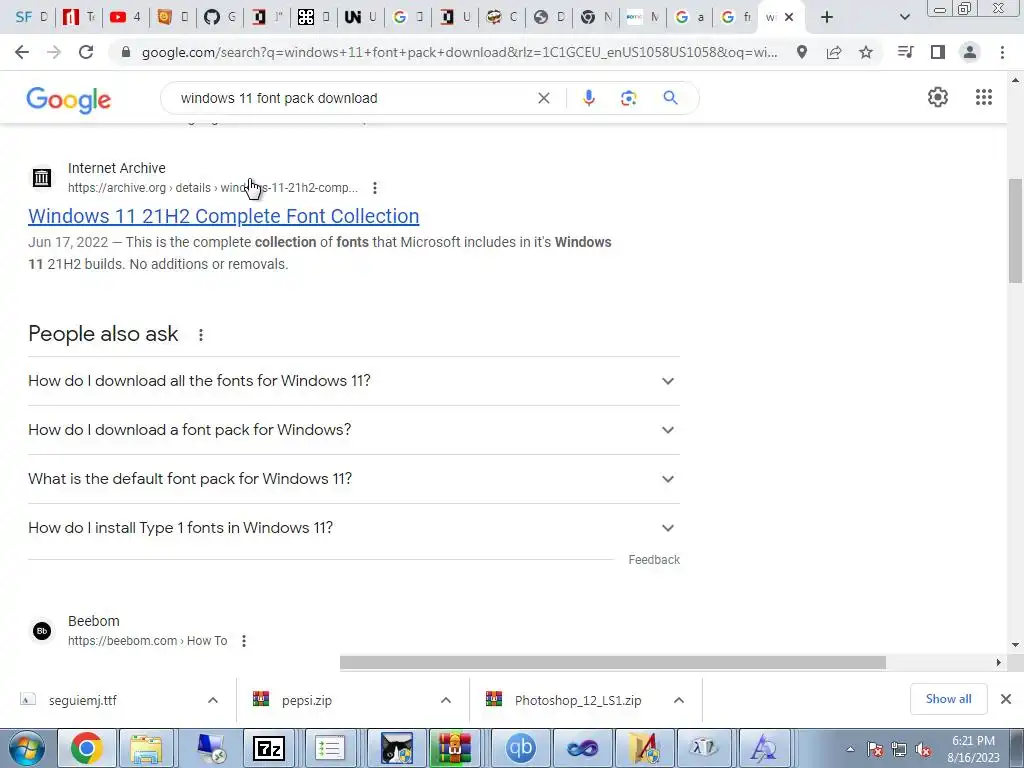Screen dimensions: 1024x768
Task: Open the Google apps grid
Action: 984,97
